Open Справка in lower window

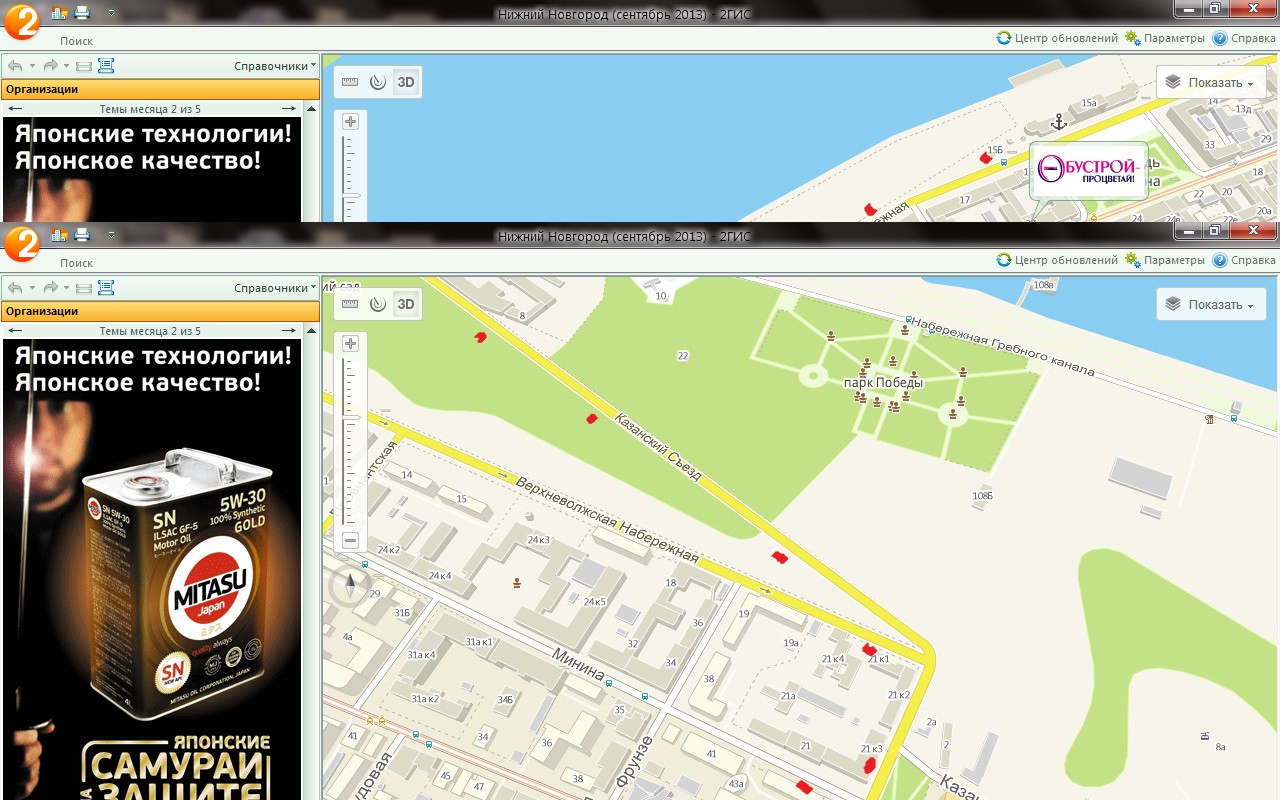point(1244,260)
